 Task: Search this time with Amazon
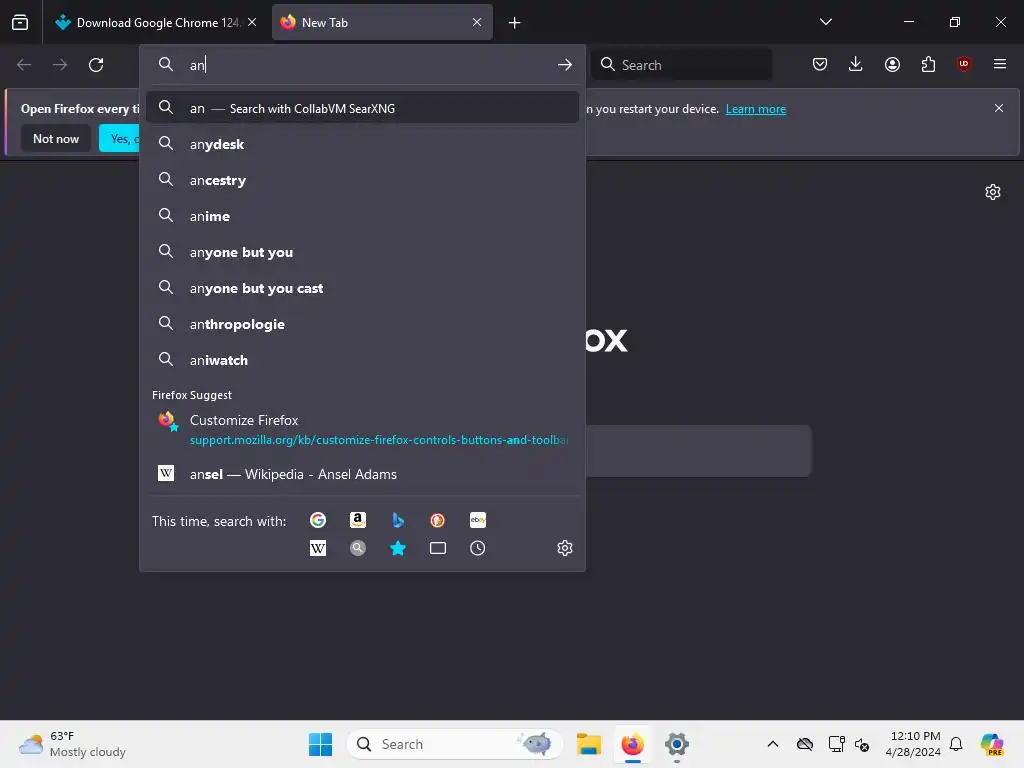(358, 520)
